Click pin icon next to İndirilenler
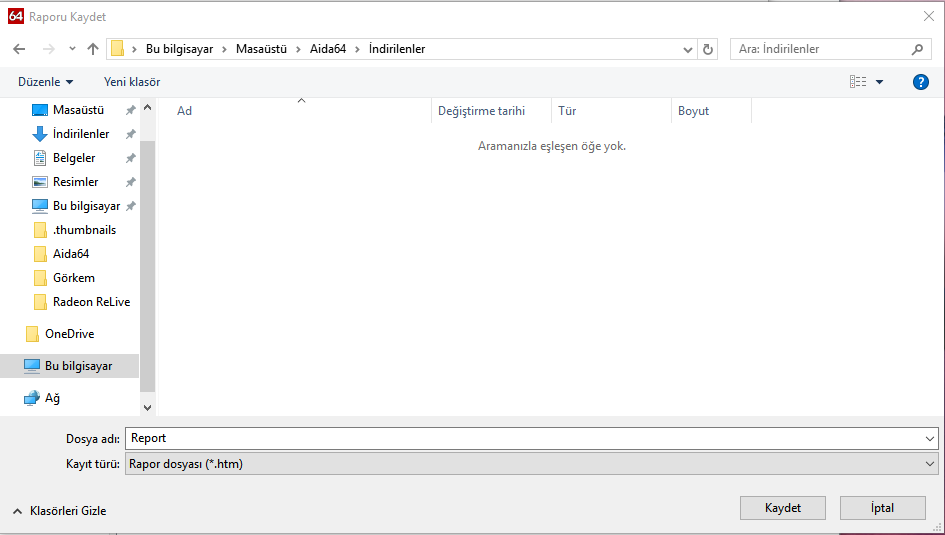Viewport: 945px width, 535px height. (130, 134)
